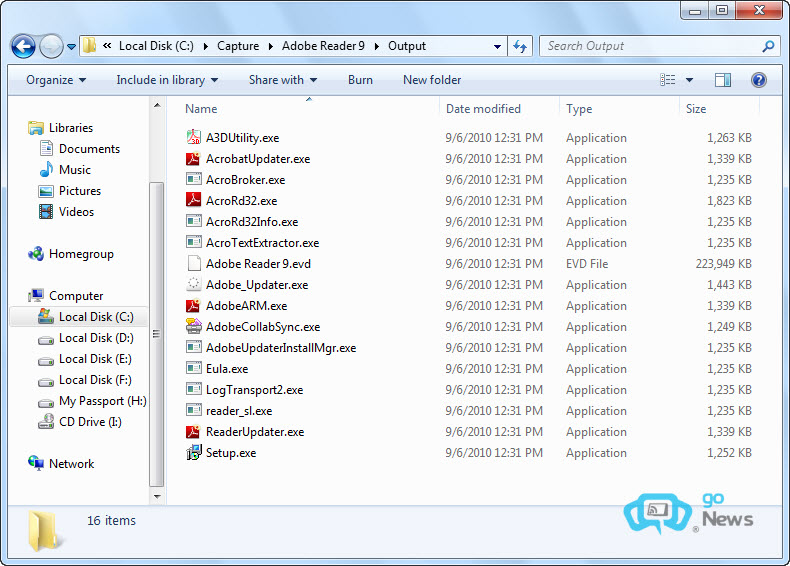Viewport: 790px width, 566px height.
Task: Select the AcrobatUpdater.exe file icon
Action: [x=193, y=158]
